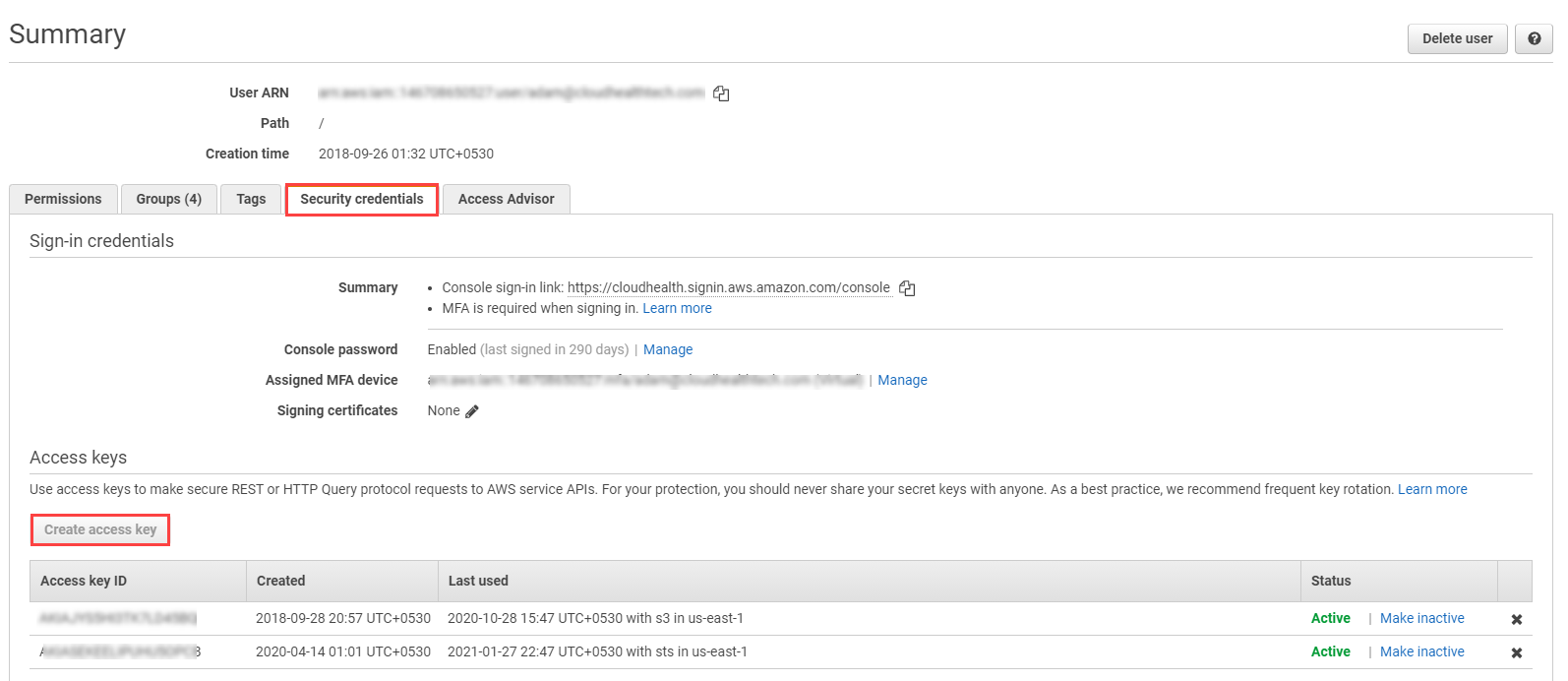
Task: Click the '2020-04-14 01:01 UTC+0530' created cell
Action: (x=343, y=651)
